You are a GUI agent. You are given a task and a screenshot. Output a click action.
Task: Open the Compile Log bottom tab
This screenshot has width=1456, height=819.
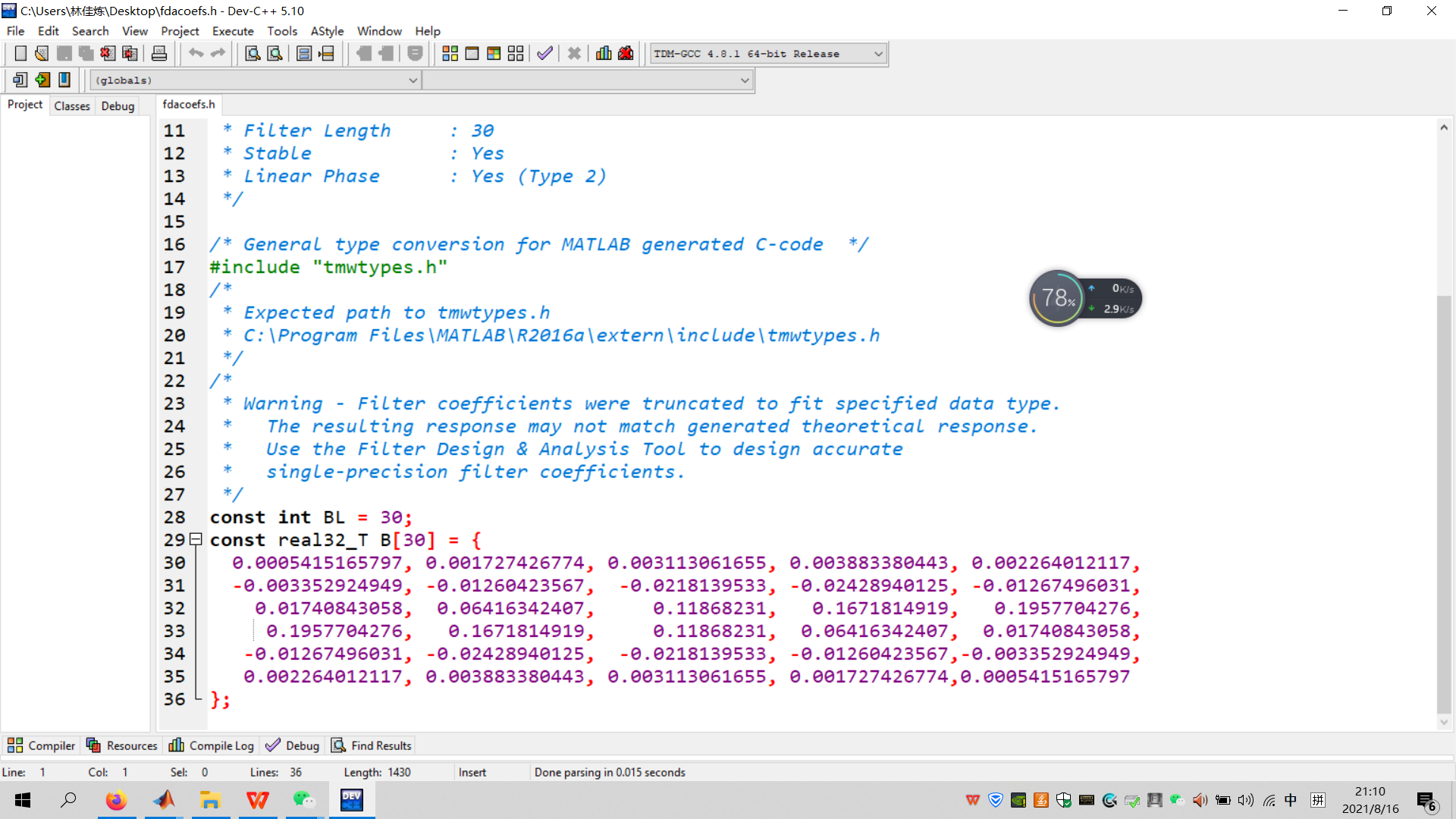[x=211, y=745]
